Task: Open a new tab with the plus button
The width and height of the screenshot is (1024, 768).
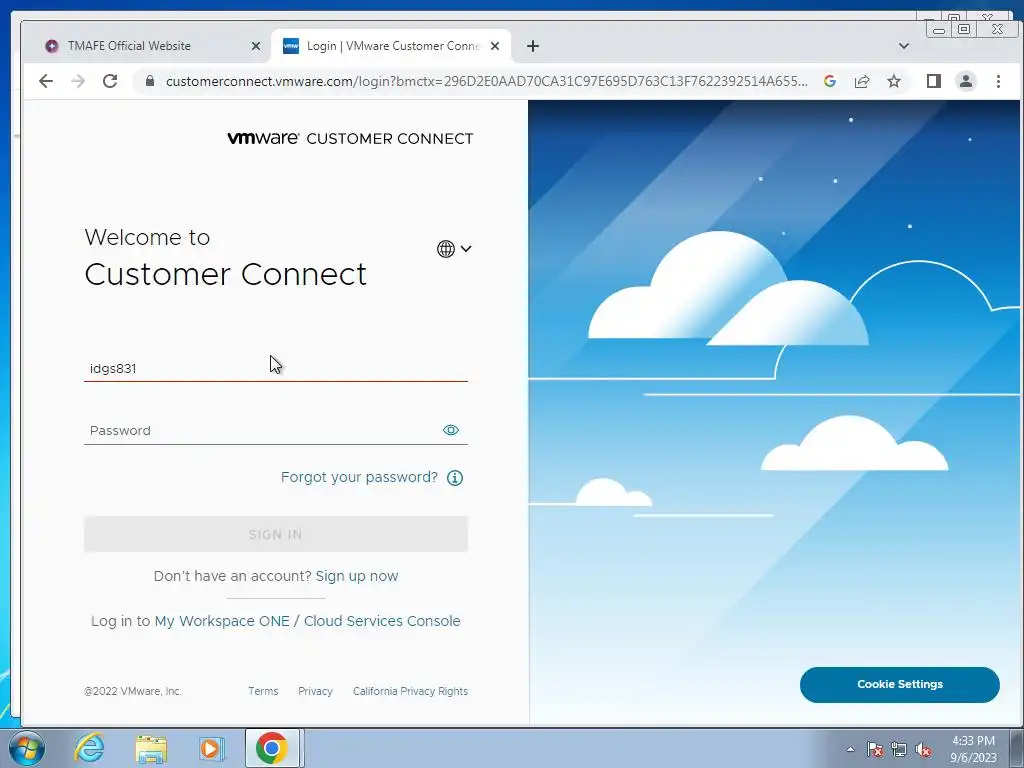Action: pos(533,46)
